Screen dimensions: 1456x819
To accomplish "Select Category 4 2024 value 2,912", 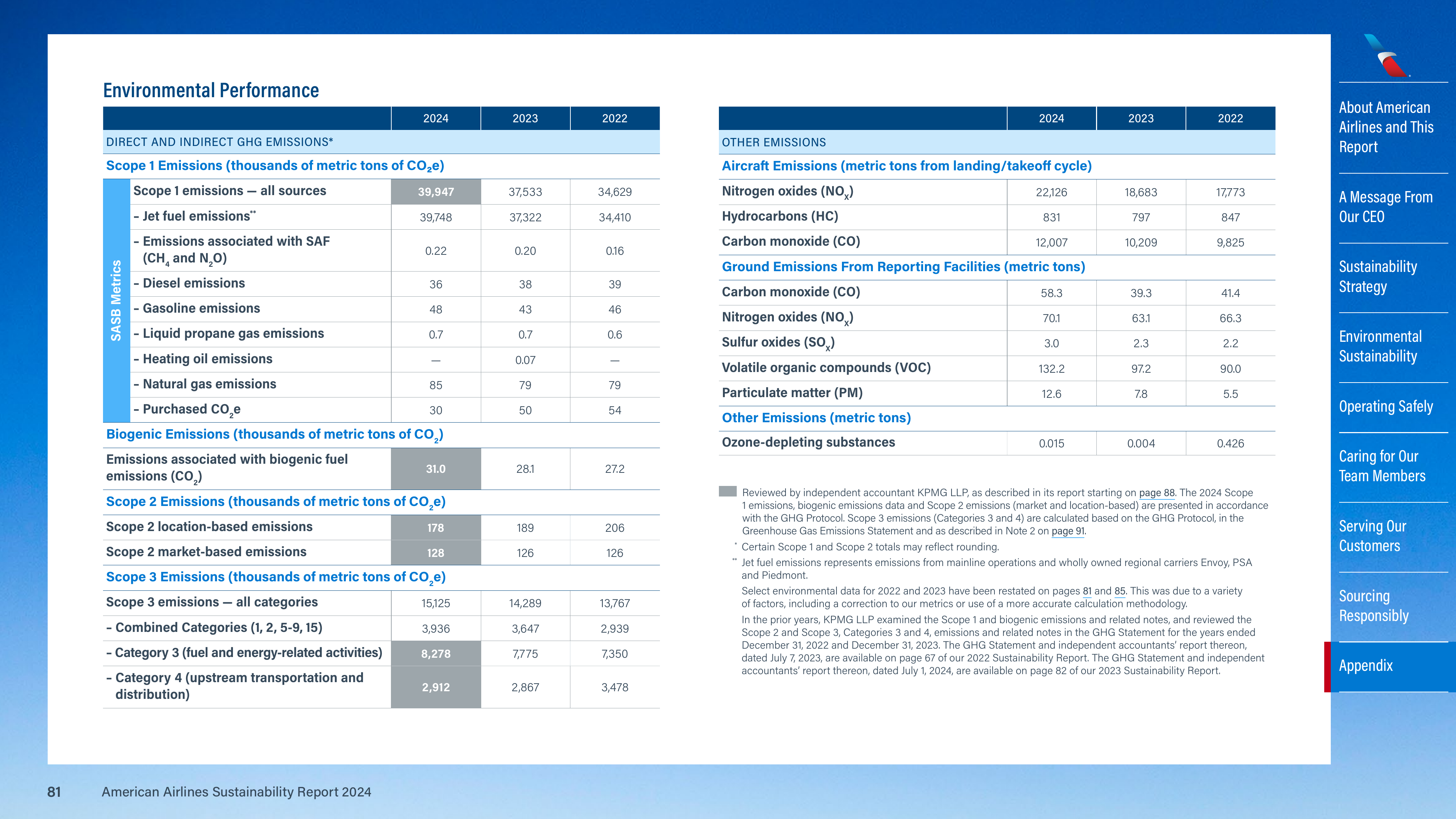I will [436, 687].
